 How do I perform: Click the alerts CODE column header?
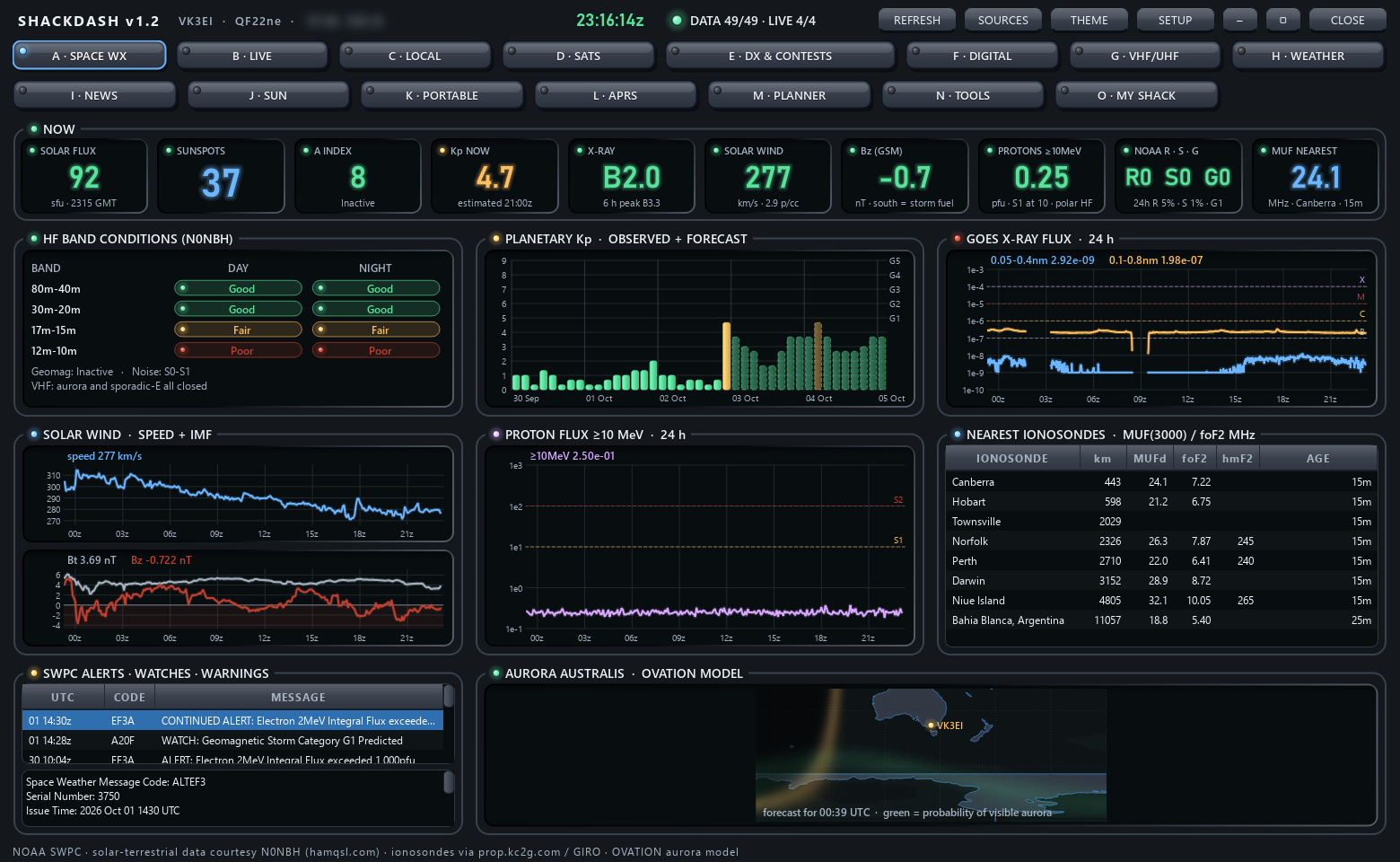129,697
